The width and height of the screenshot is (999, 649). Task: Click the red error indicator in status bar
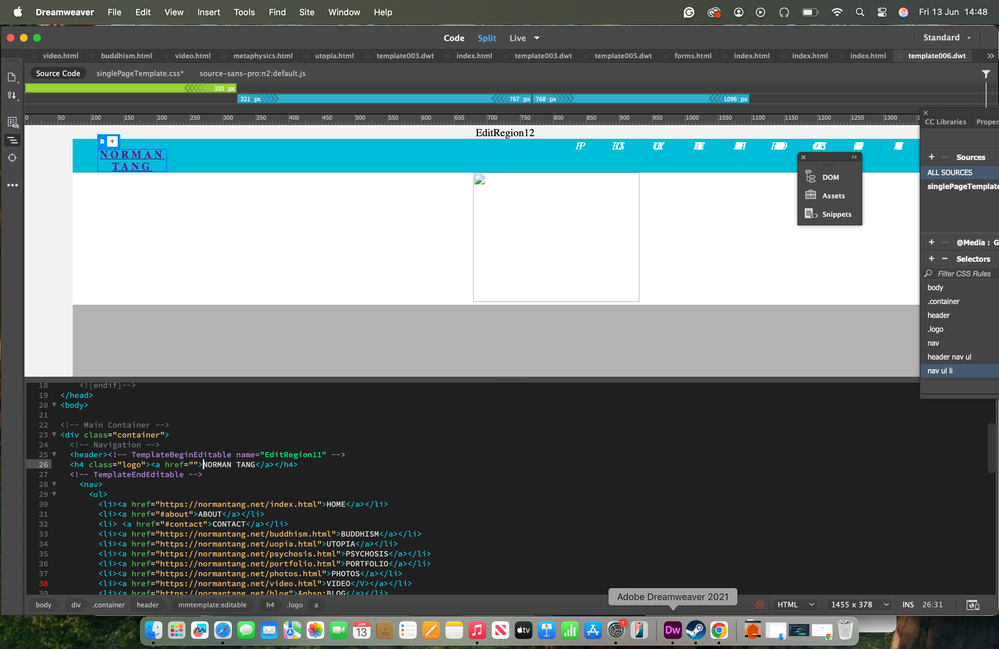759,604
